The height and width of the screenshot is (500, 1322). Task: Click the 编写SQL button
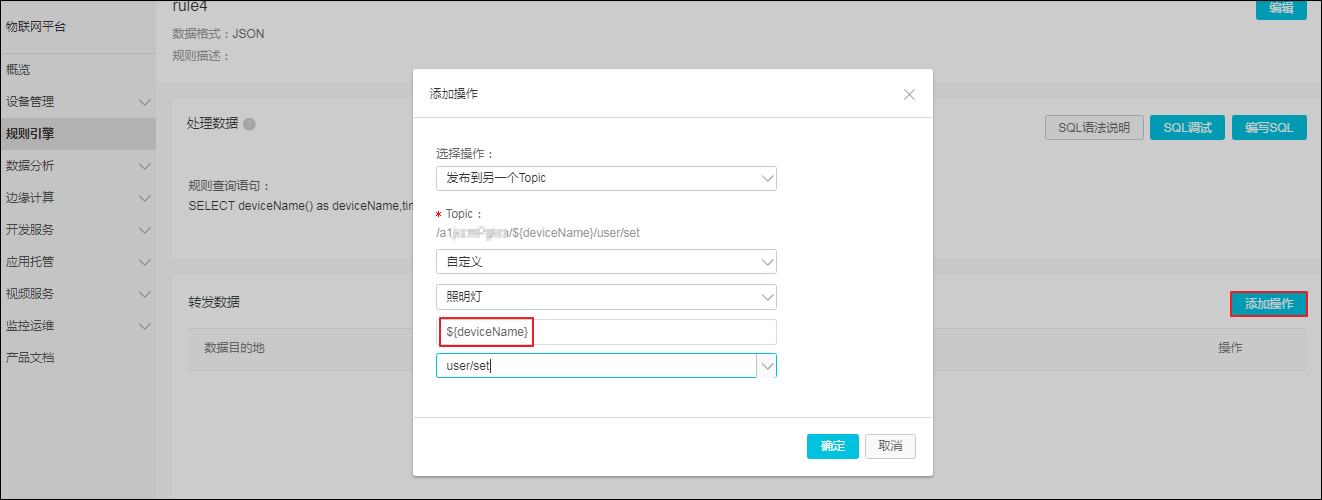1269,127
